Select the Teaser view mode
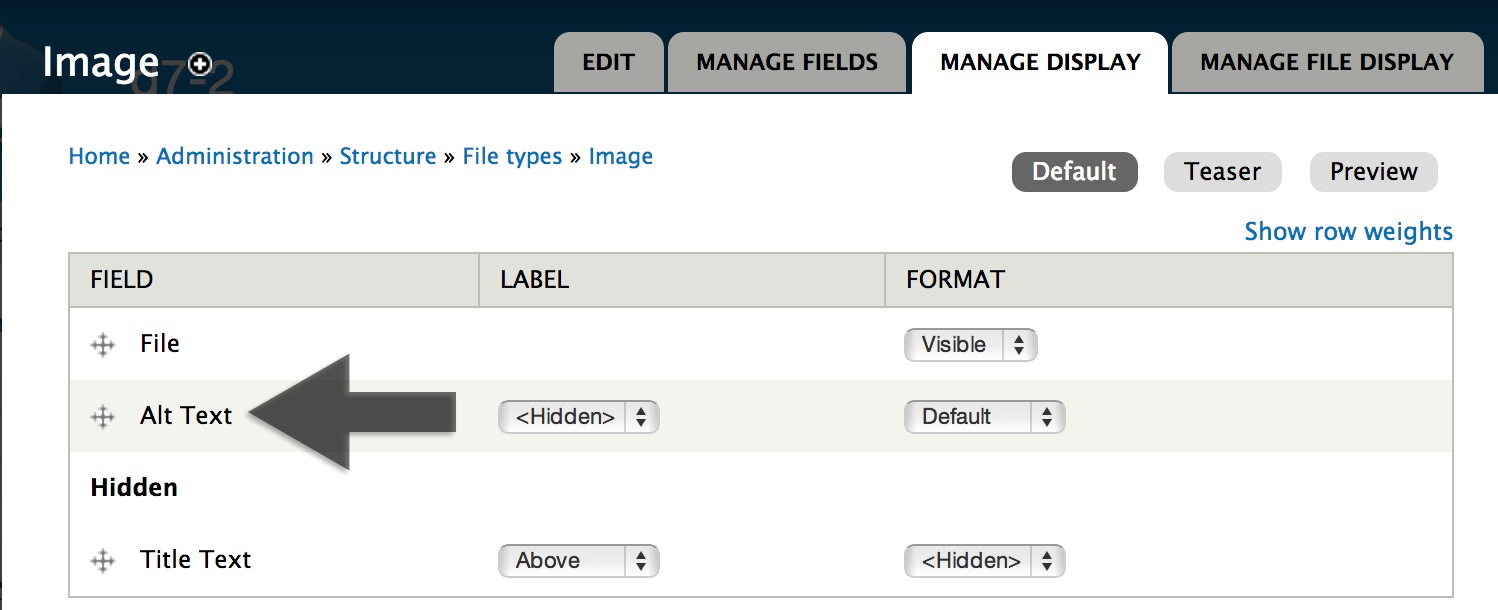The image size is (1498, 610). (1222, 172)
